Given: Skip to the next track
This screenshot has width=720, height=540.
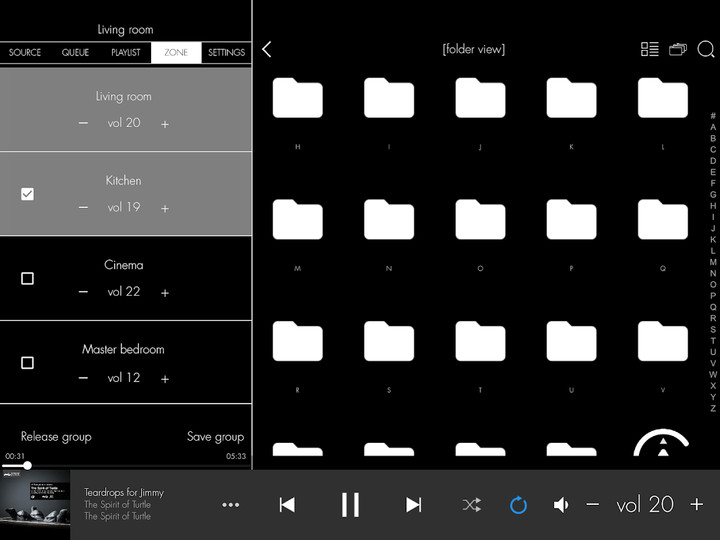Looking at the screenshot, I should (413, 505).
